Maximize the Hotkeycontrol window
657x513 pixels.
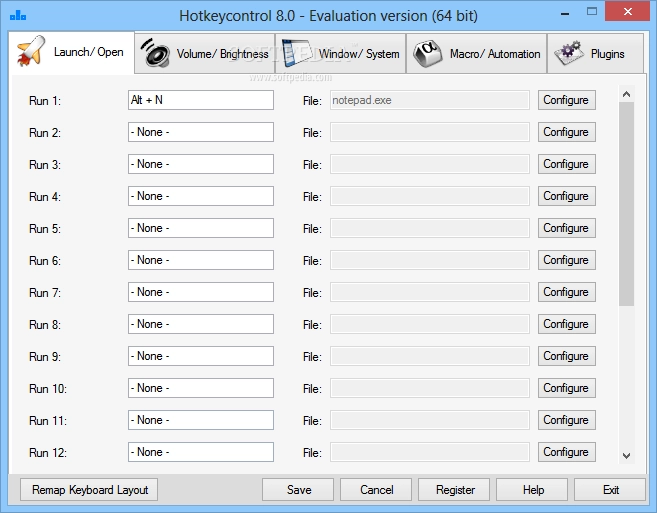(592, 12)
